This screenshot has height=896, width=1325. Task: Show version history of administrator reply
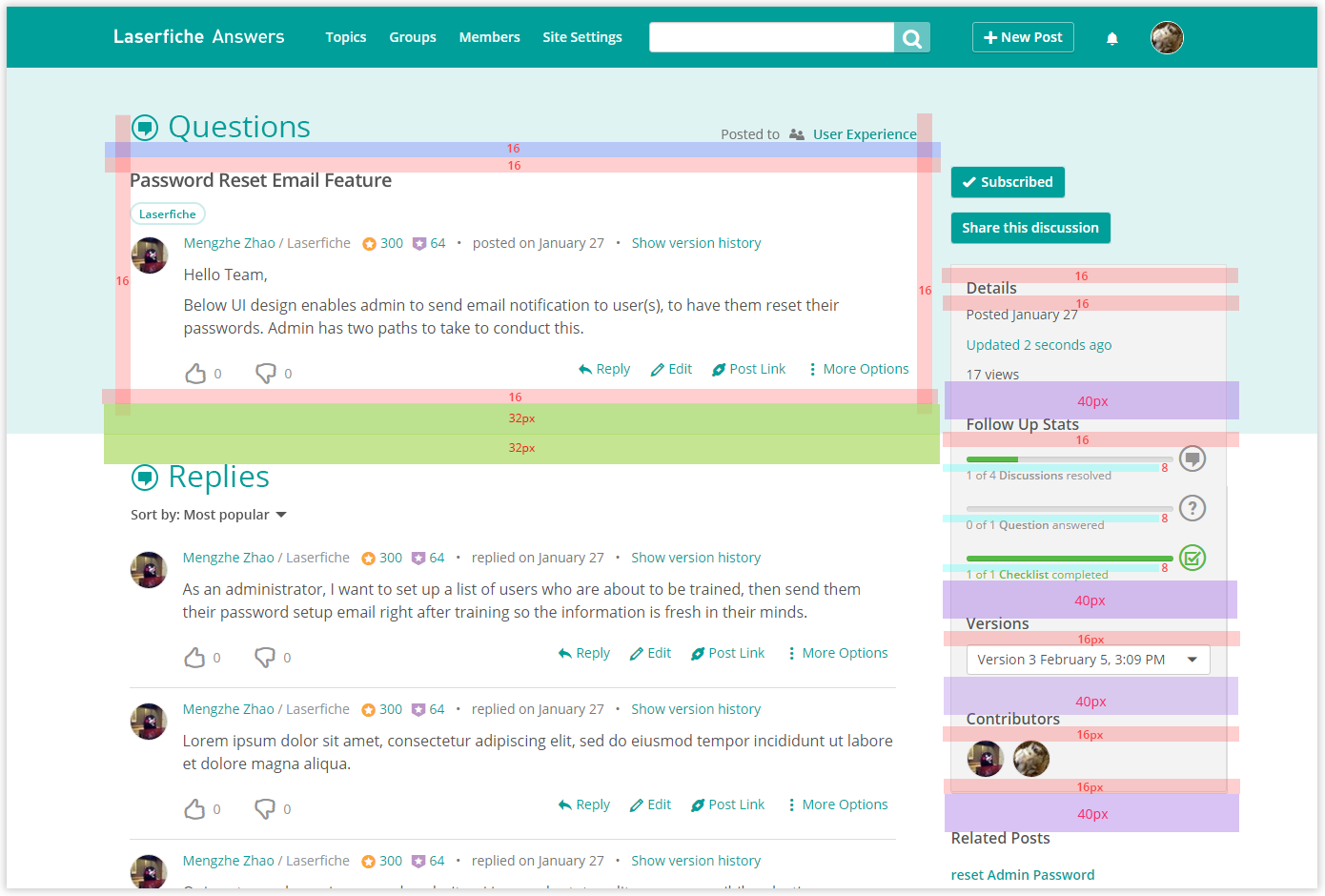tap(696, 558)
